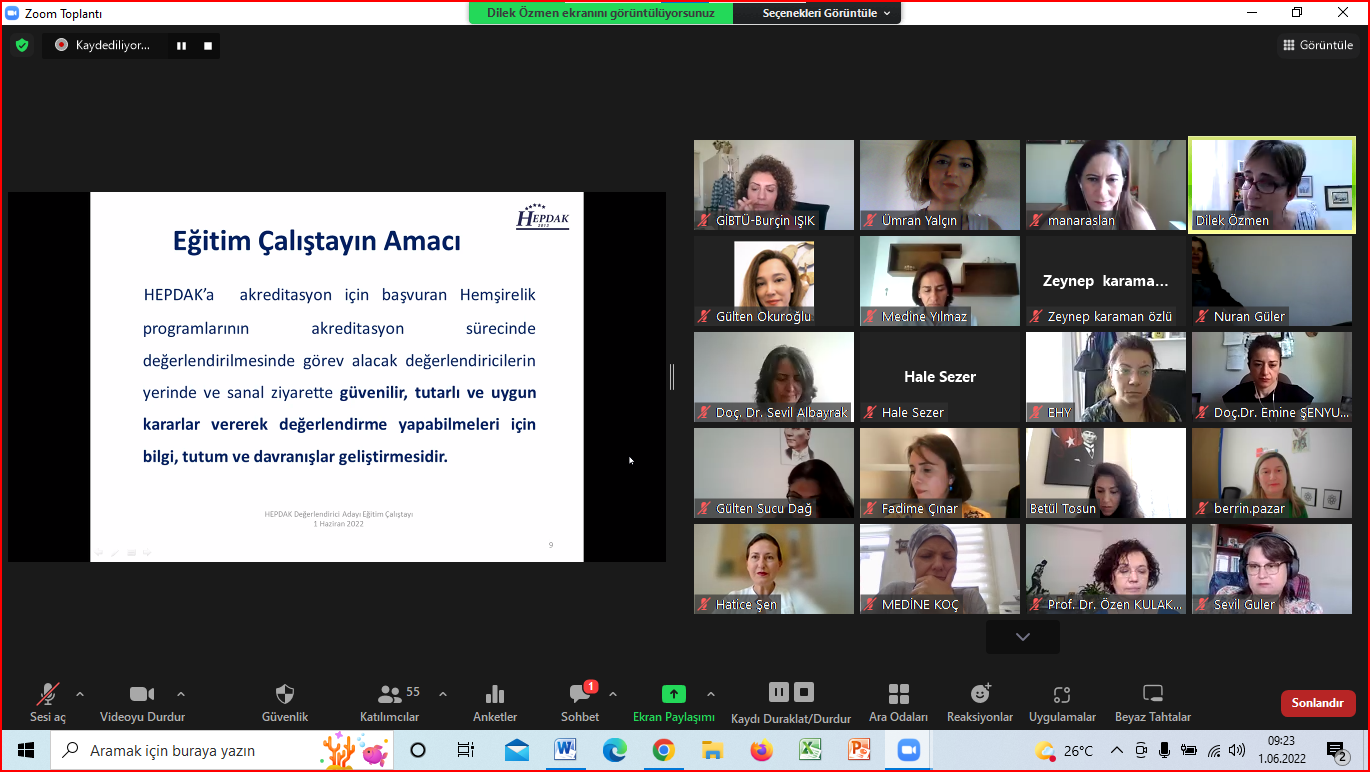Open Ara Odaları breakout rooms
This screenshot has width=1370, height=772.
(x=898, y=694)
